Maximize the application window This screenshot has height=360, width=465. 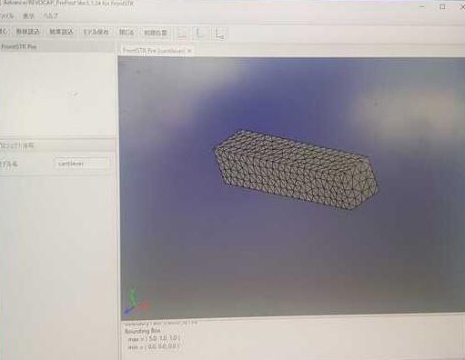442,7
